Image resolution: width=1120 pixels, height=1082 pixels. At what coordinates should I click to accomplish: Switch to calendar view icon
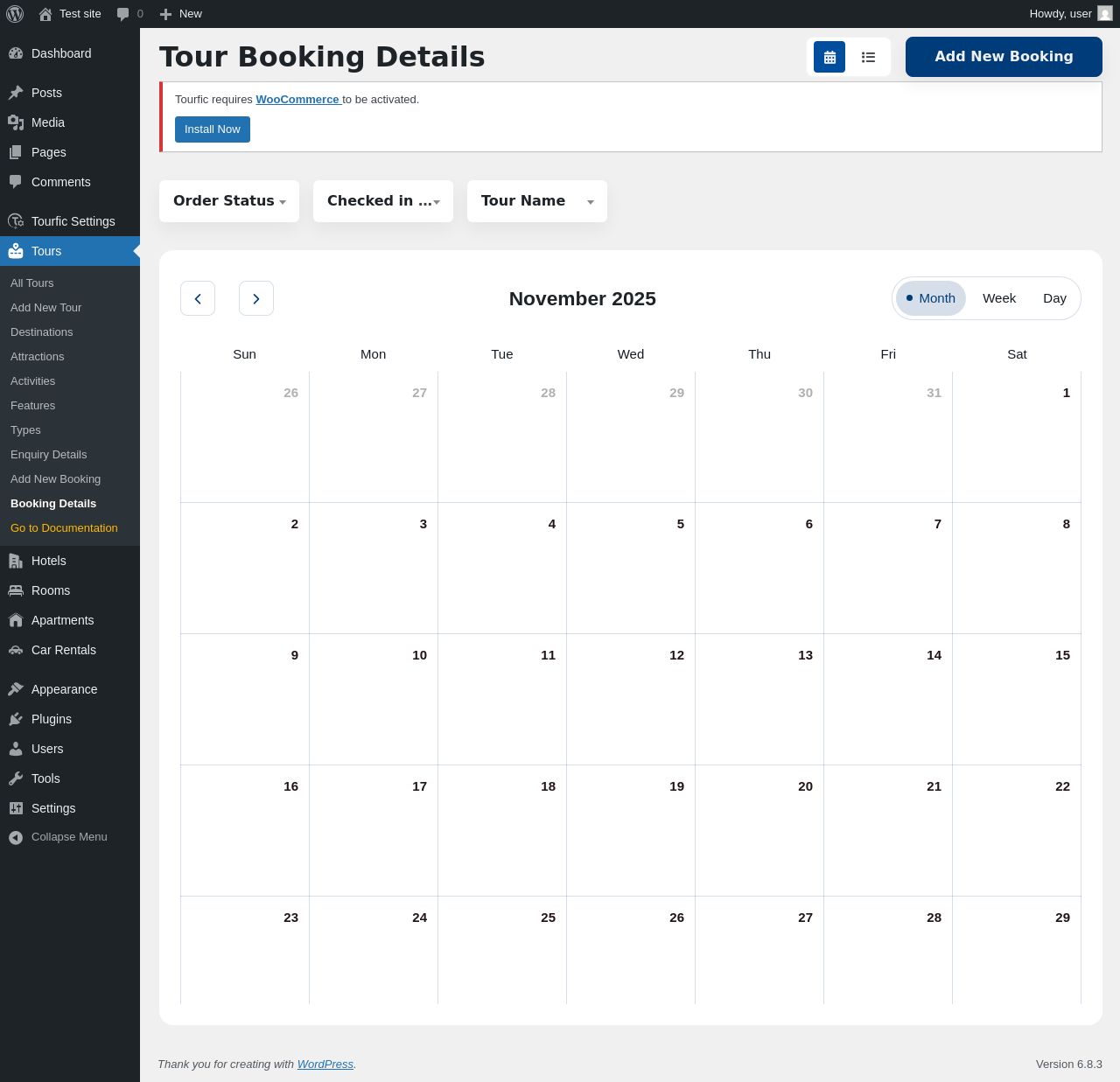coord(829,57)
